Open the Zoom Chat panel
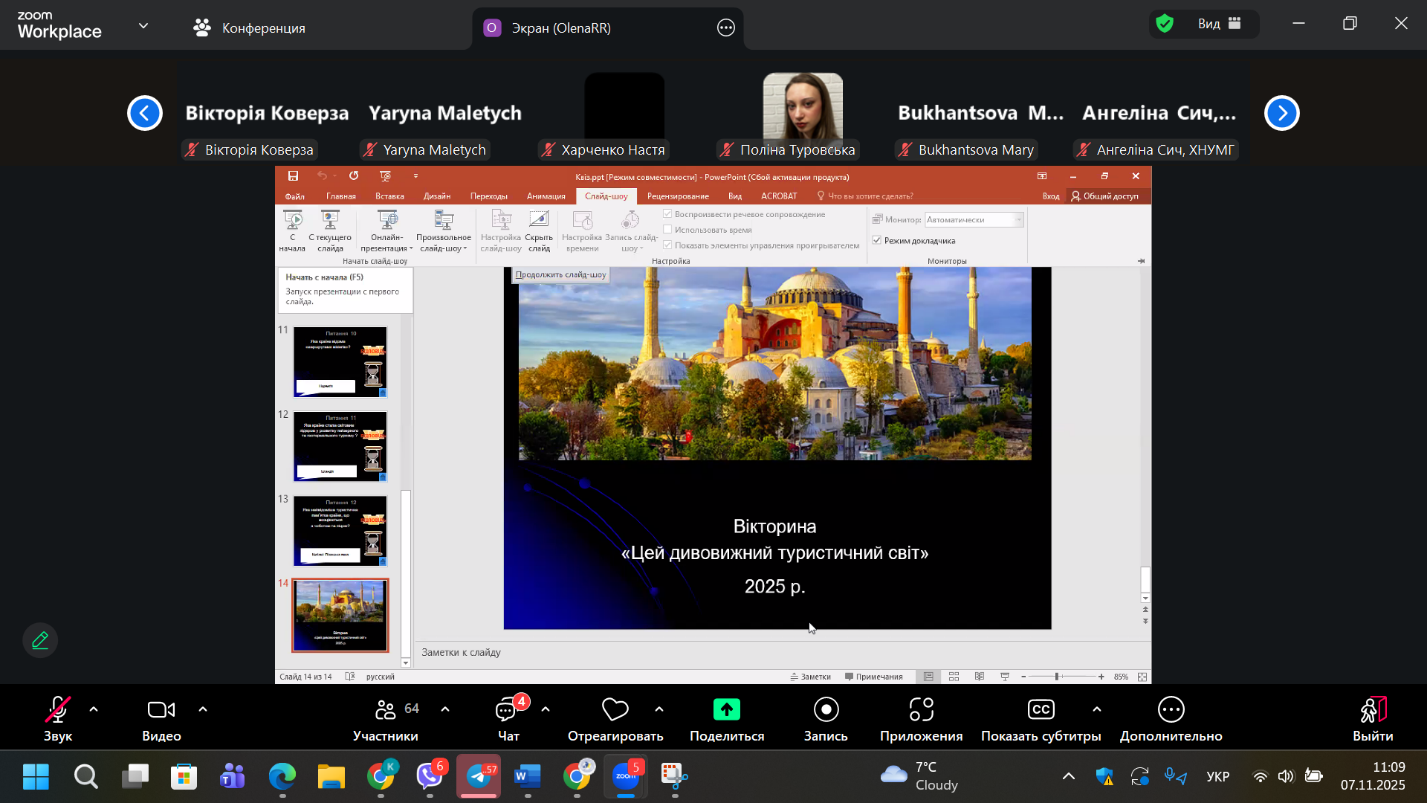 508,710
